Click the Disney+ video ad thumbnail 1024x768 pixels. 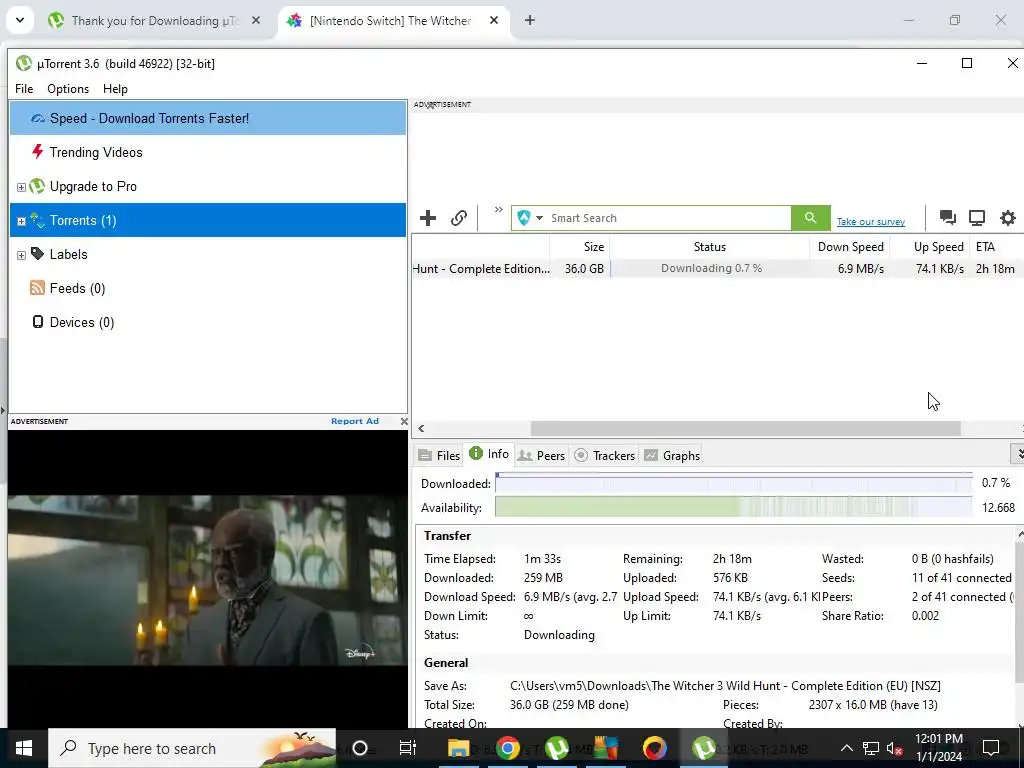pyautogui.click(x=208, y=580)
